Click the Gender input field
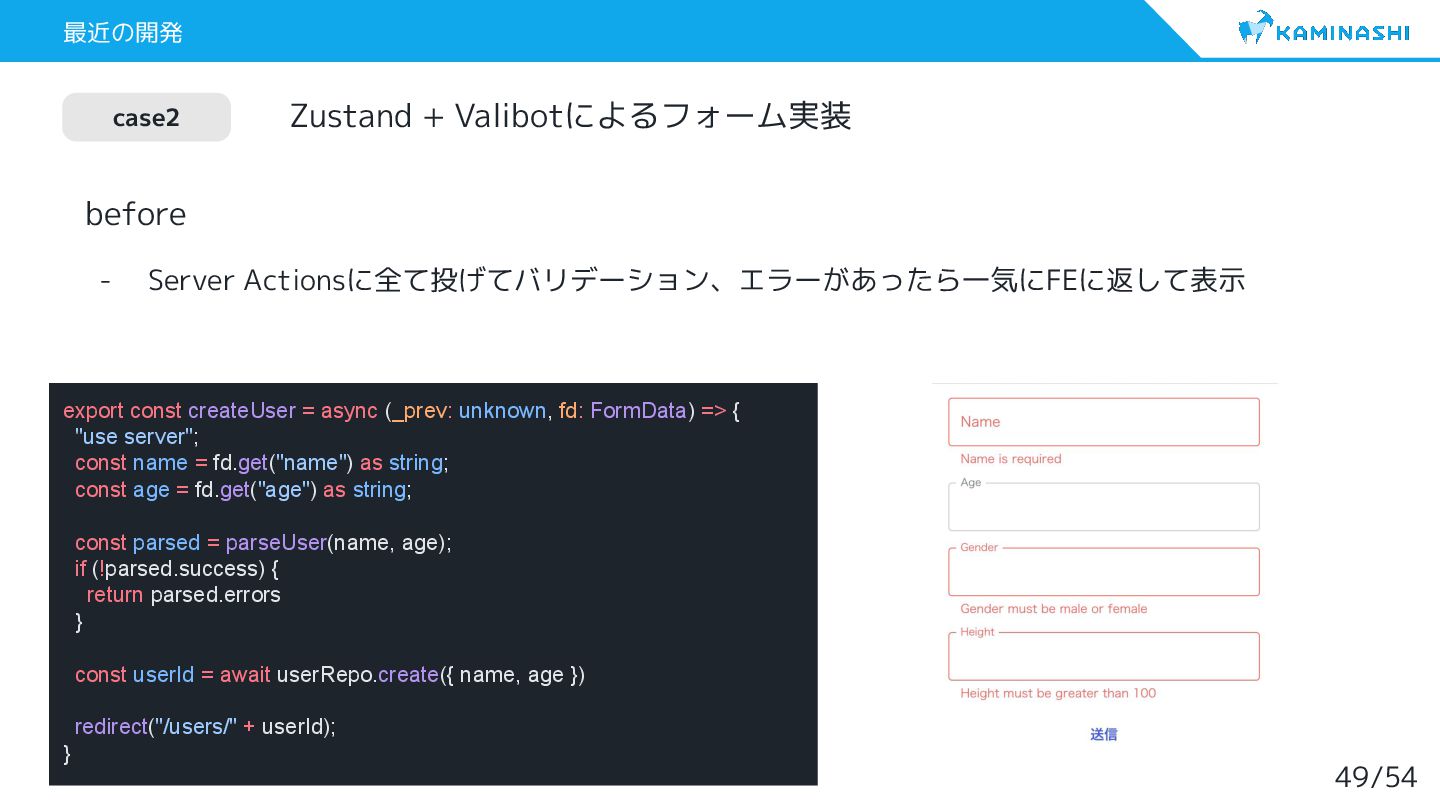Image resolution: width=1440 pixels, height=810 pixels. point(1104,572)
